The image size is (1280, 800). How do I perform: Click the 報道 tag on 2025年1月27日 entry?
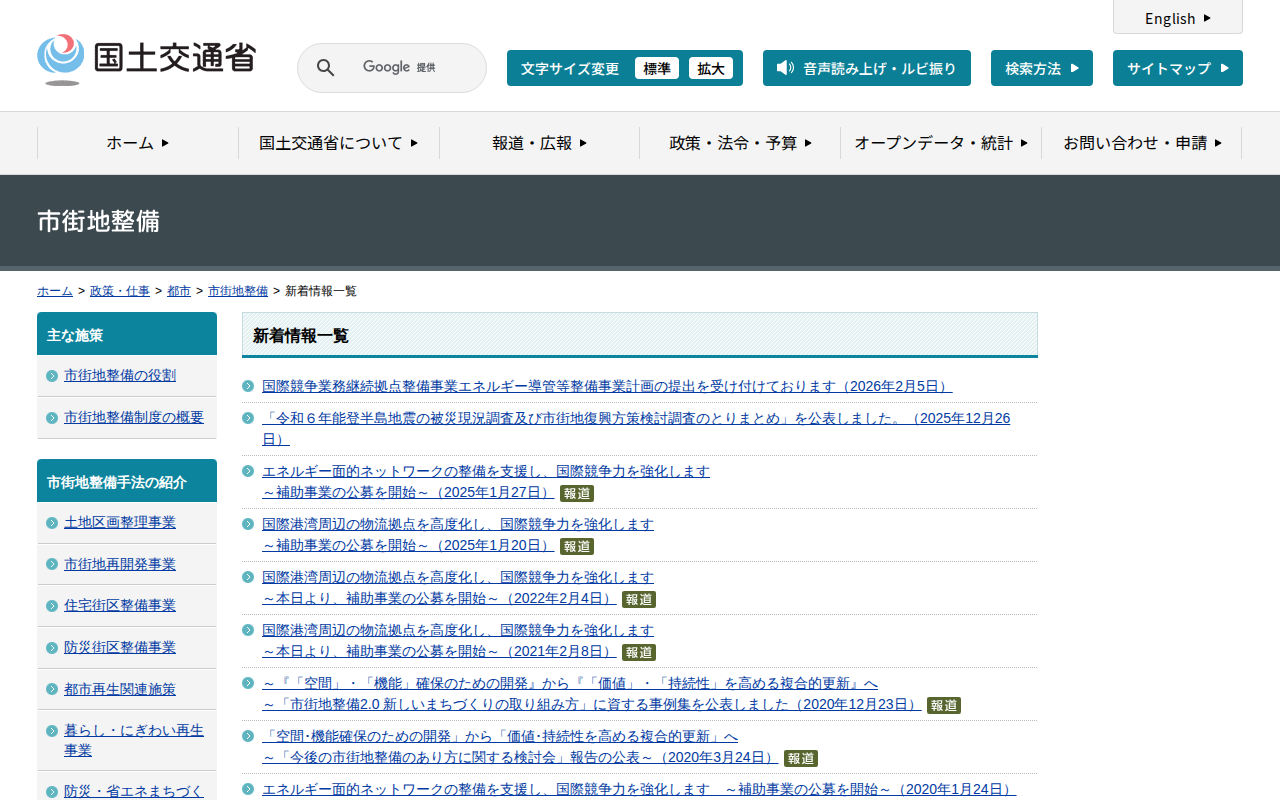(x=577, y=493)
